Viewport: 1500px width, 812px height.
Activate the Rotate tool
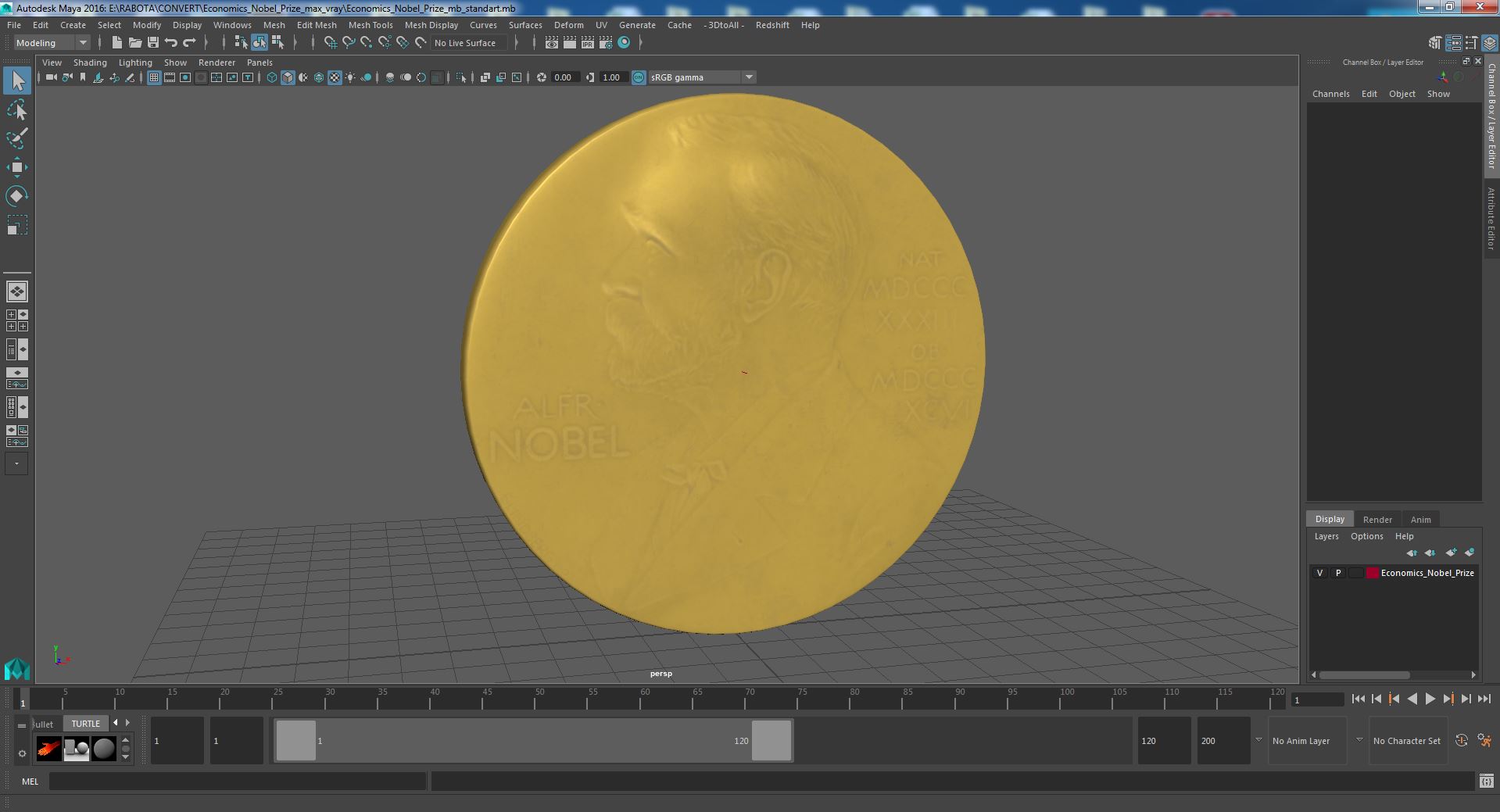tap(17, 195)
